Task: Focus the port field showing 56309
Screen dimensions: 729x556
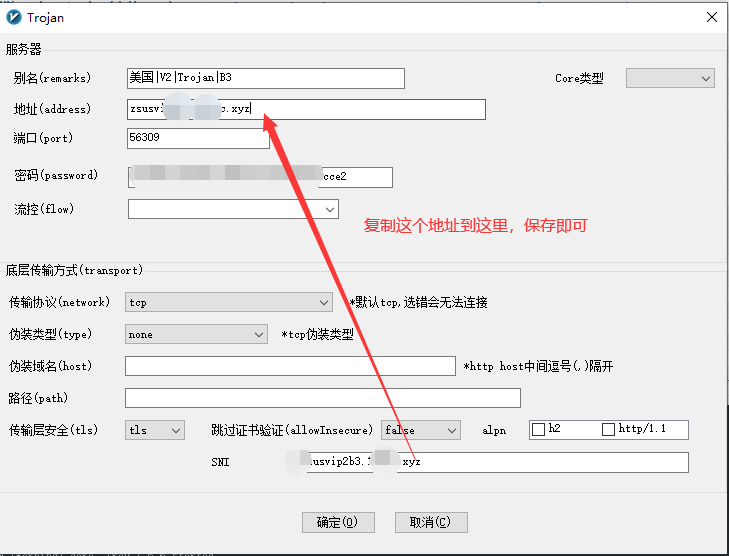Action: tap(198, 138)
